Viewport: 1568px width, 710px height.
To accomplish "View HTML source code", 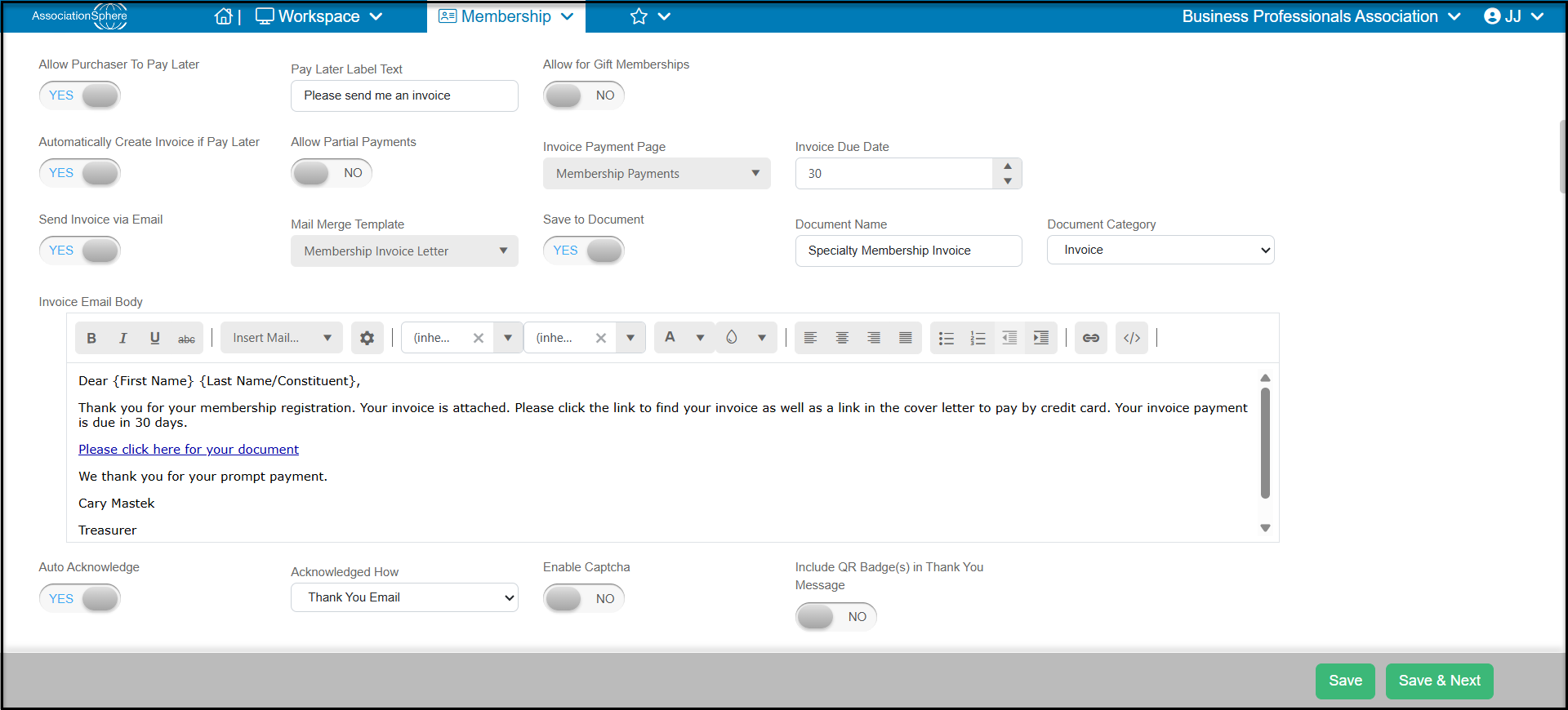I will pyautogui.click(x=1132, y=338).
